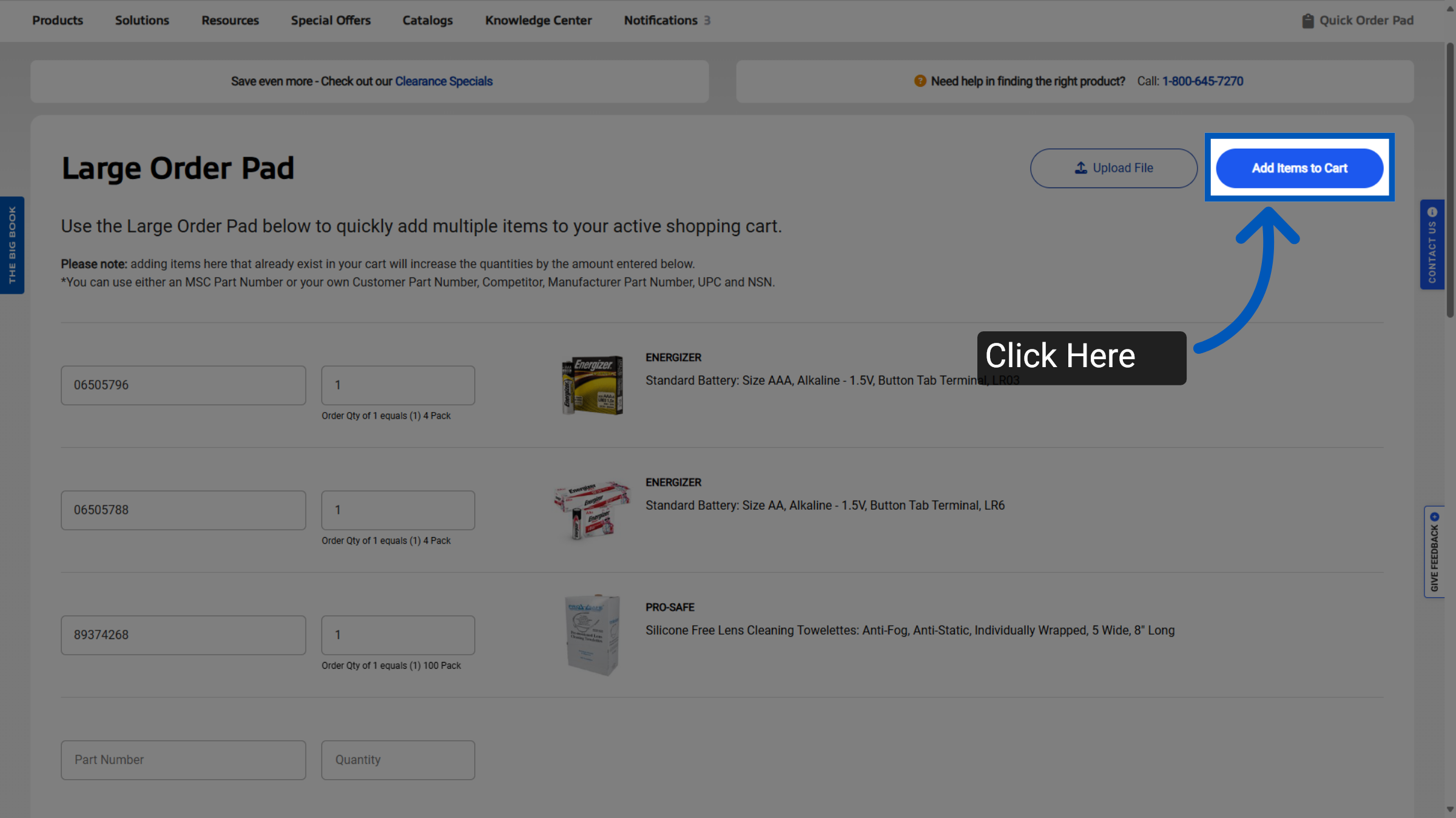Open the Contact Us side tab
This screenshot has height=818, width=1456.
[1432, 245]
